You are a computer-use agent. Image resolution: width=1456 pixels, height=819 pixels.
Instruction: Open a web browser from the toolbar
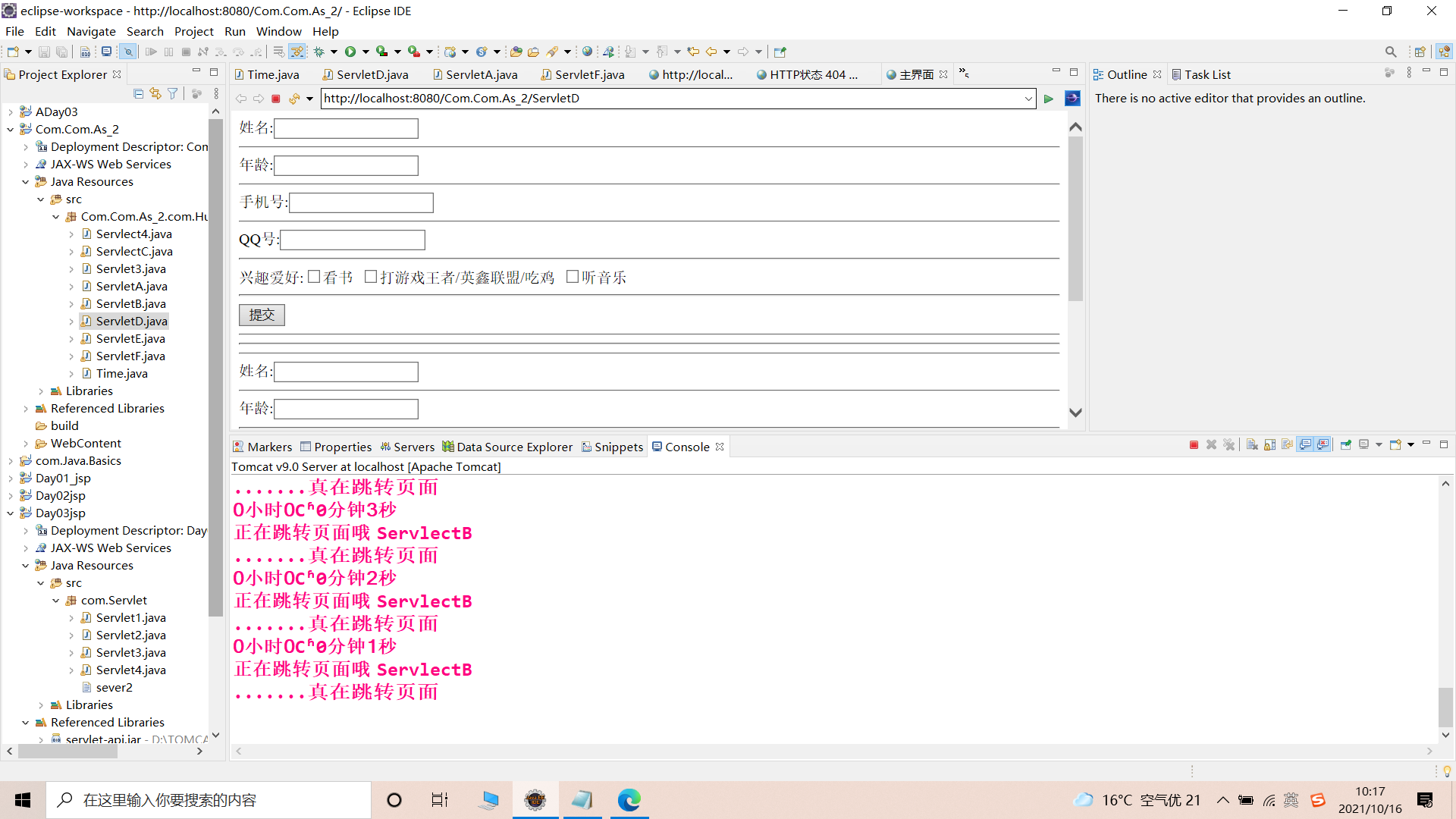tap(588, 52)
